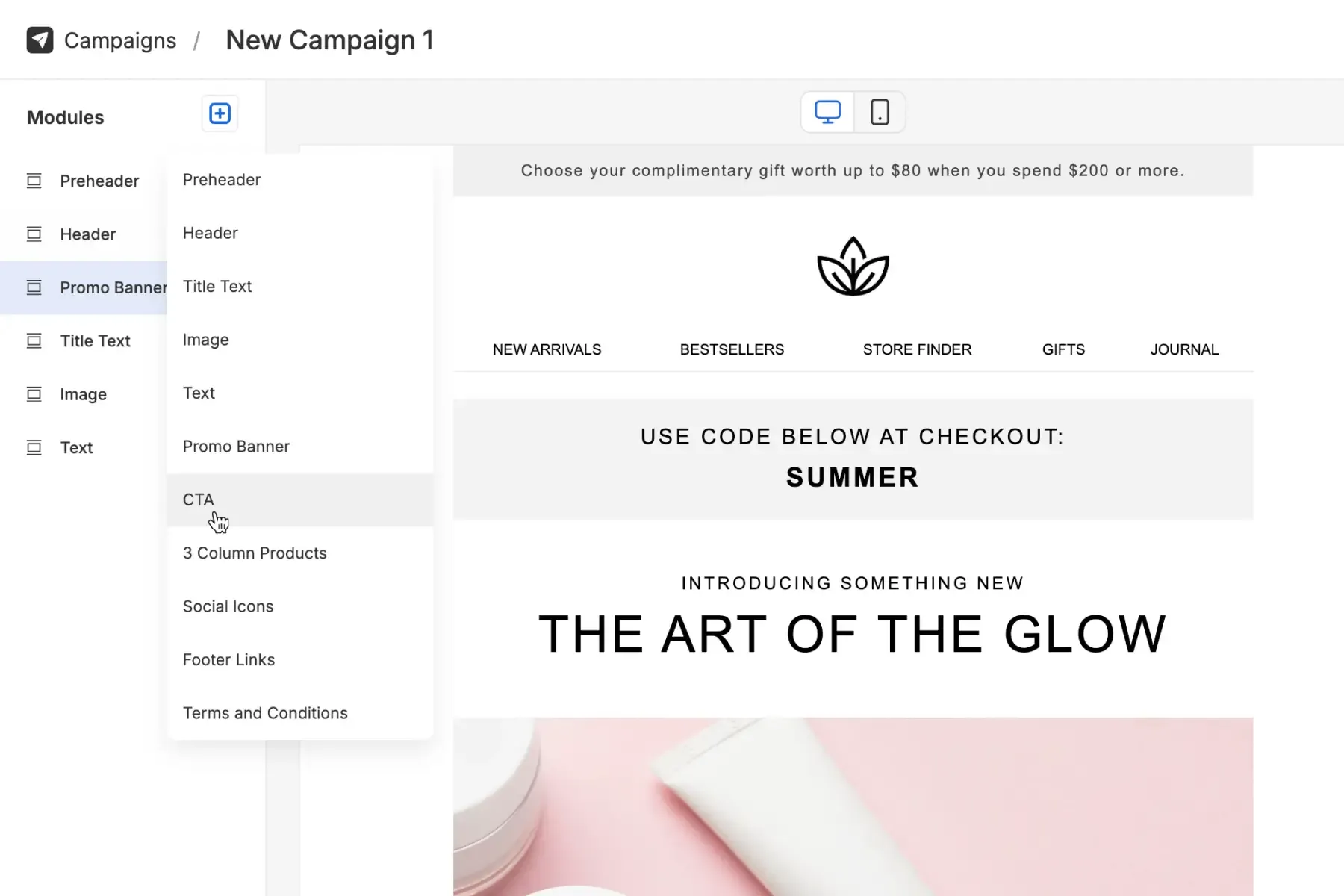Choose CTA from the modules menu
1344x896 pixels.
point(198,500)
